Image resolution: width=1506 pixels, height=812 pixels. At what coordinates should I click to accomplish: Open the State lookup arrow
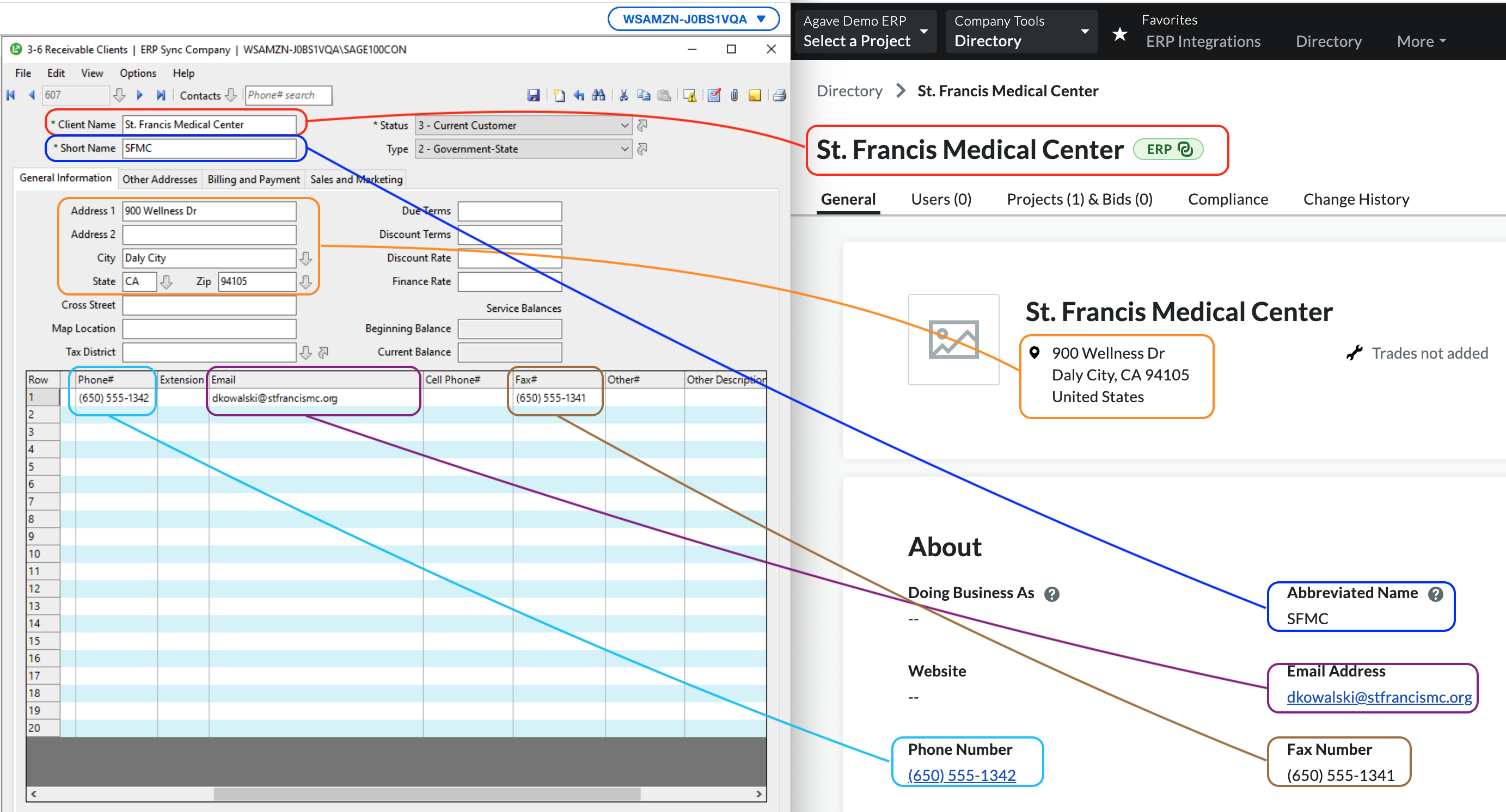click(x=167, y=282)
